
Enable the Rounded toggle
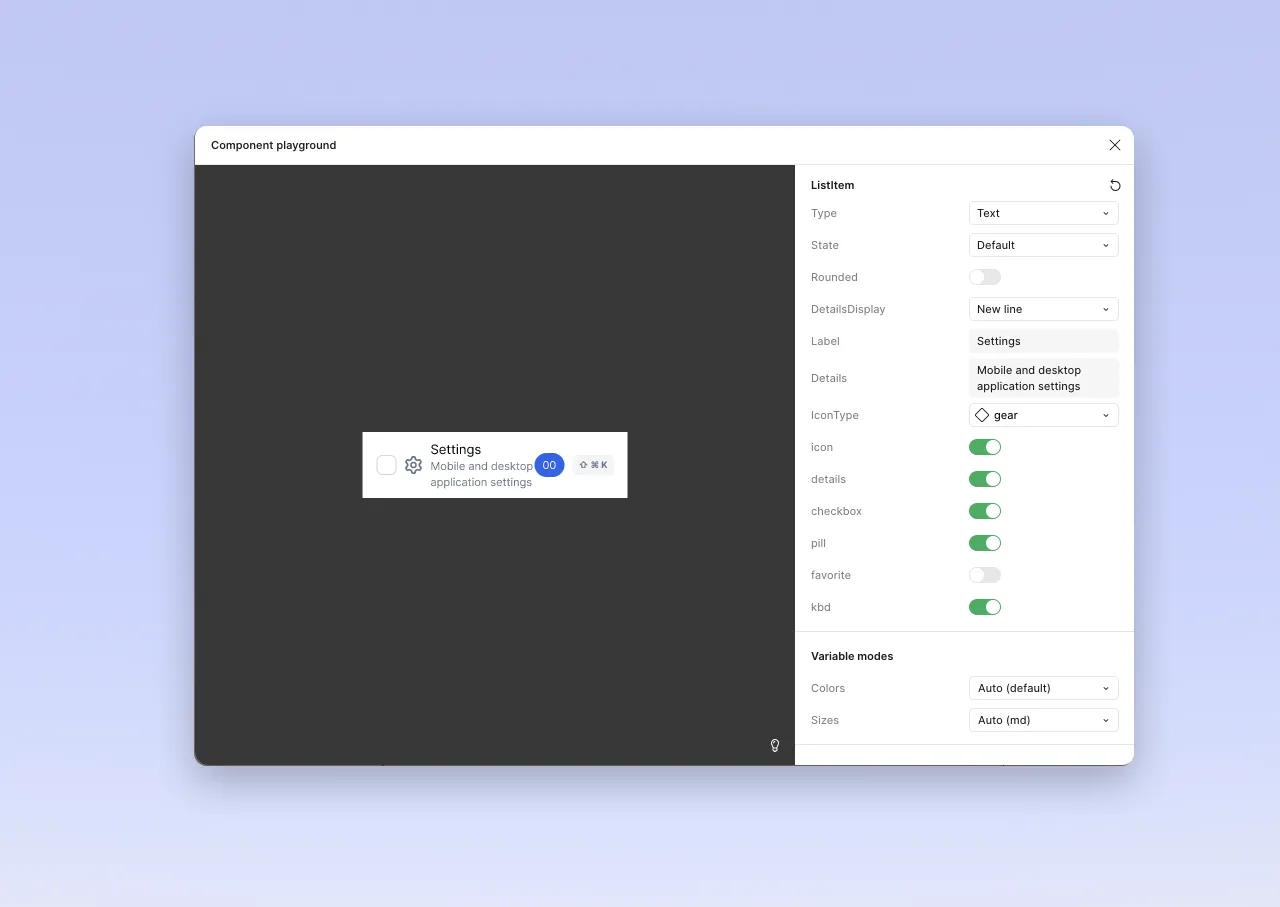[984, 277]
